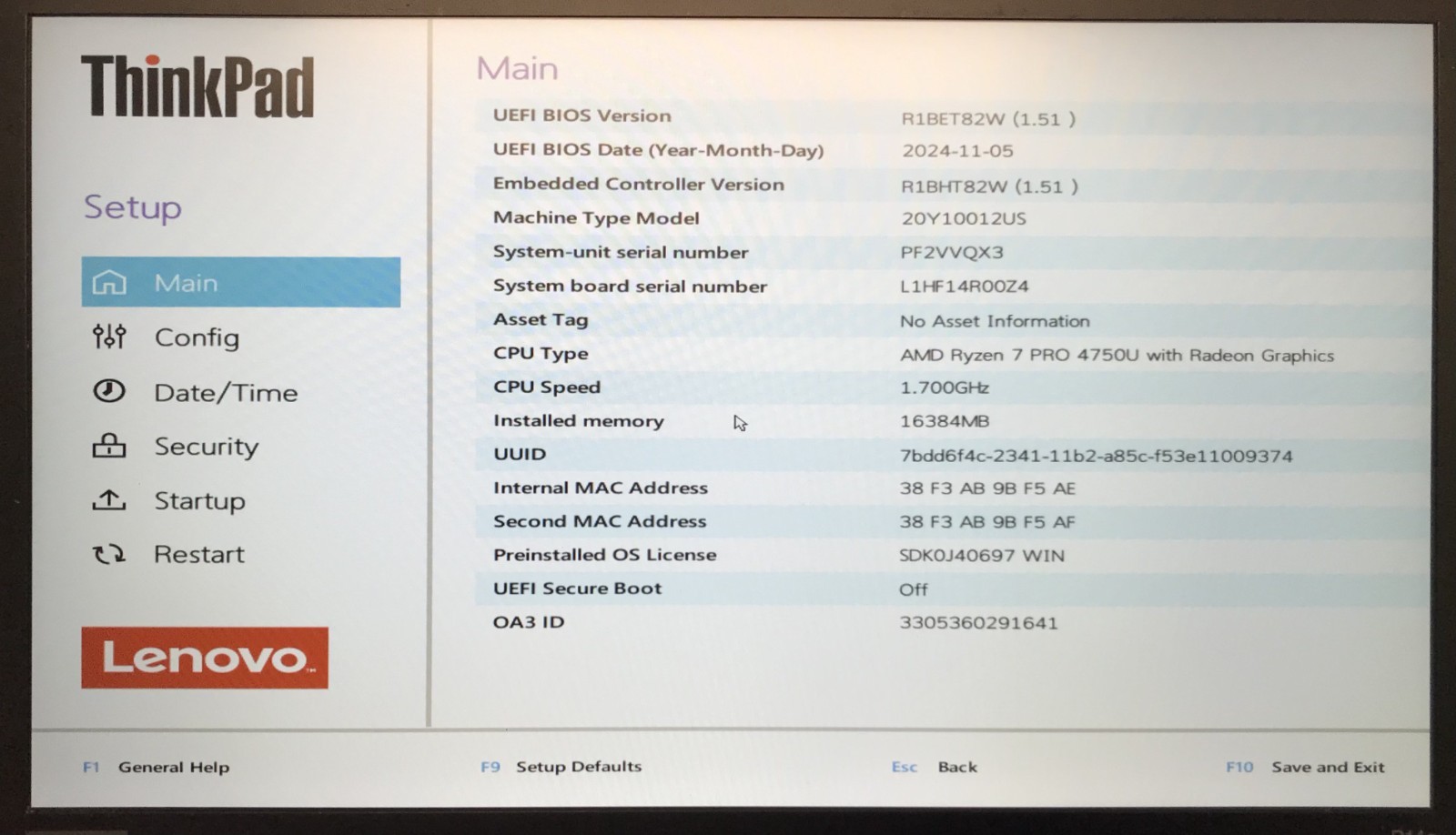Click MAC value ending F5 AE

tap(987, 488)
